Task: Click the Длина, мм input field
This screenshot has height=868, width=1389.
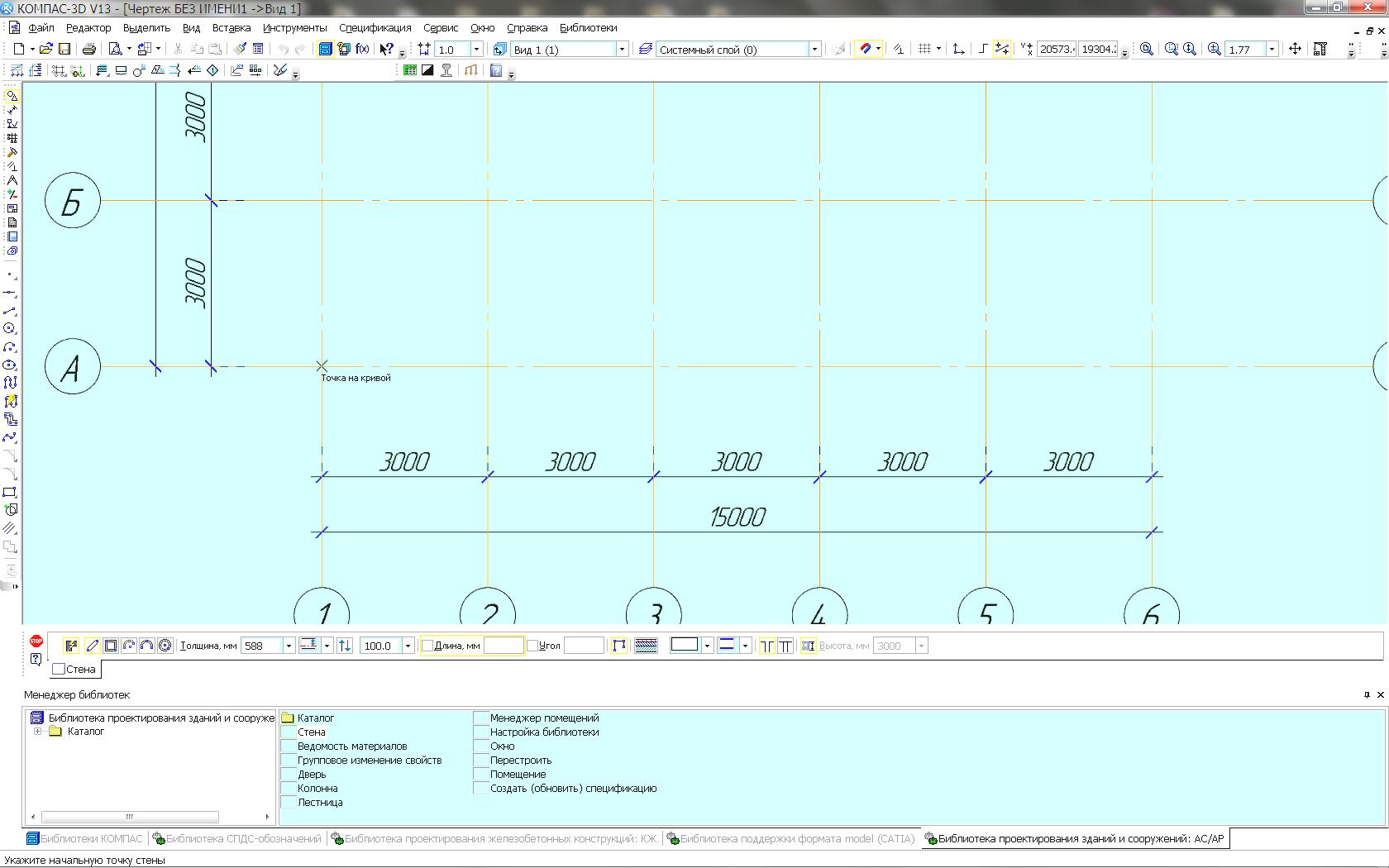Action: pyautogui.click(x=504, y=646)
